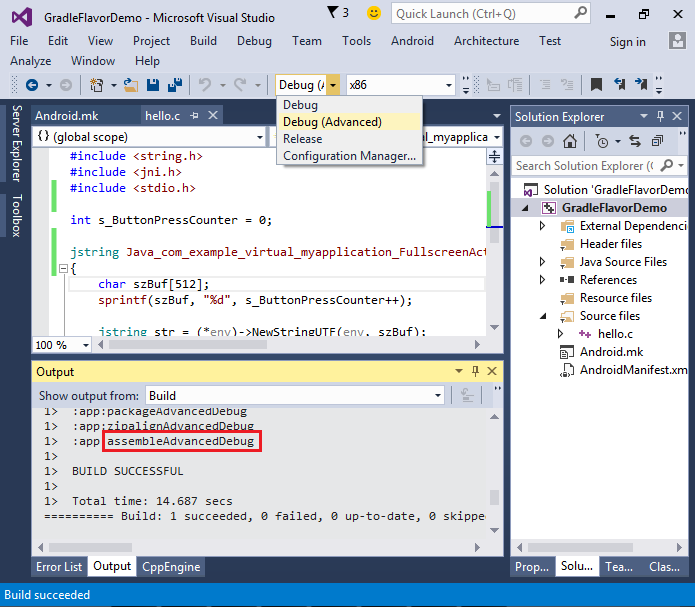Select plain Debug configuration

pos(349,105)
